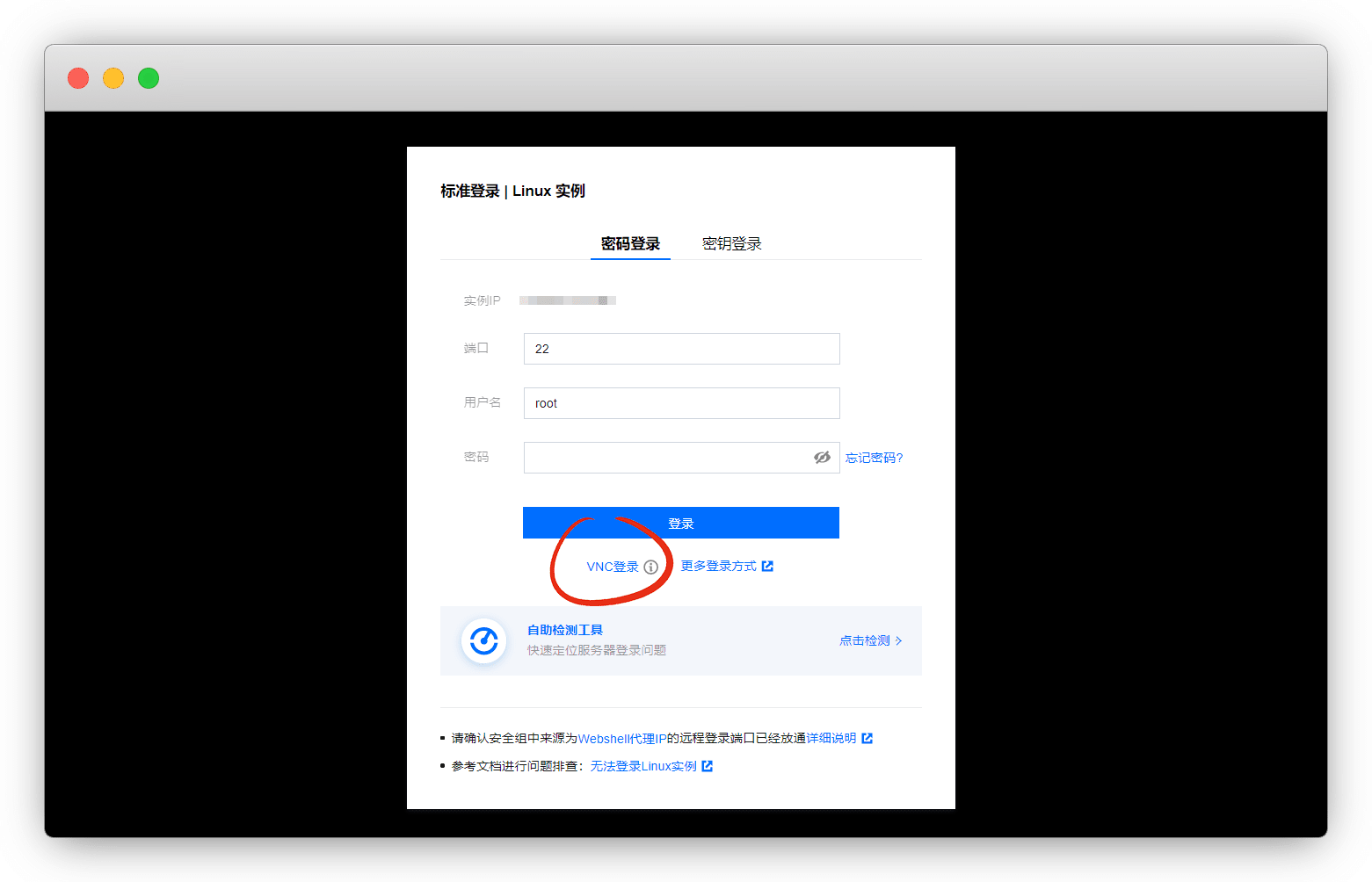Focus the 端口 port input field

[x=681, y=349]
